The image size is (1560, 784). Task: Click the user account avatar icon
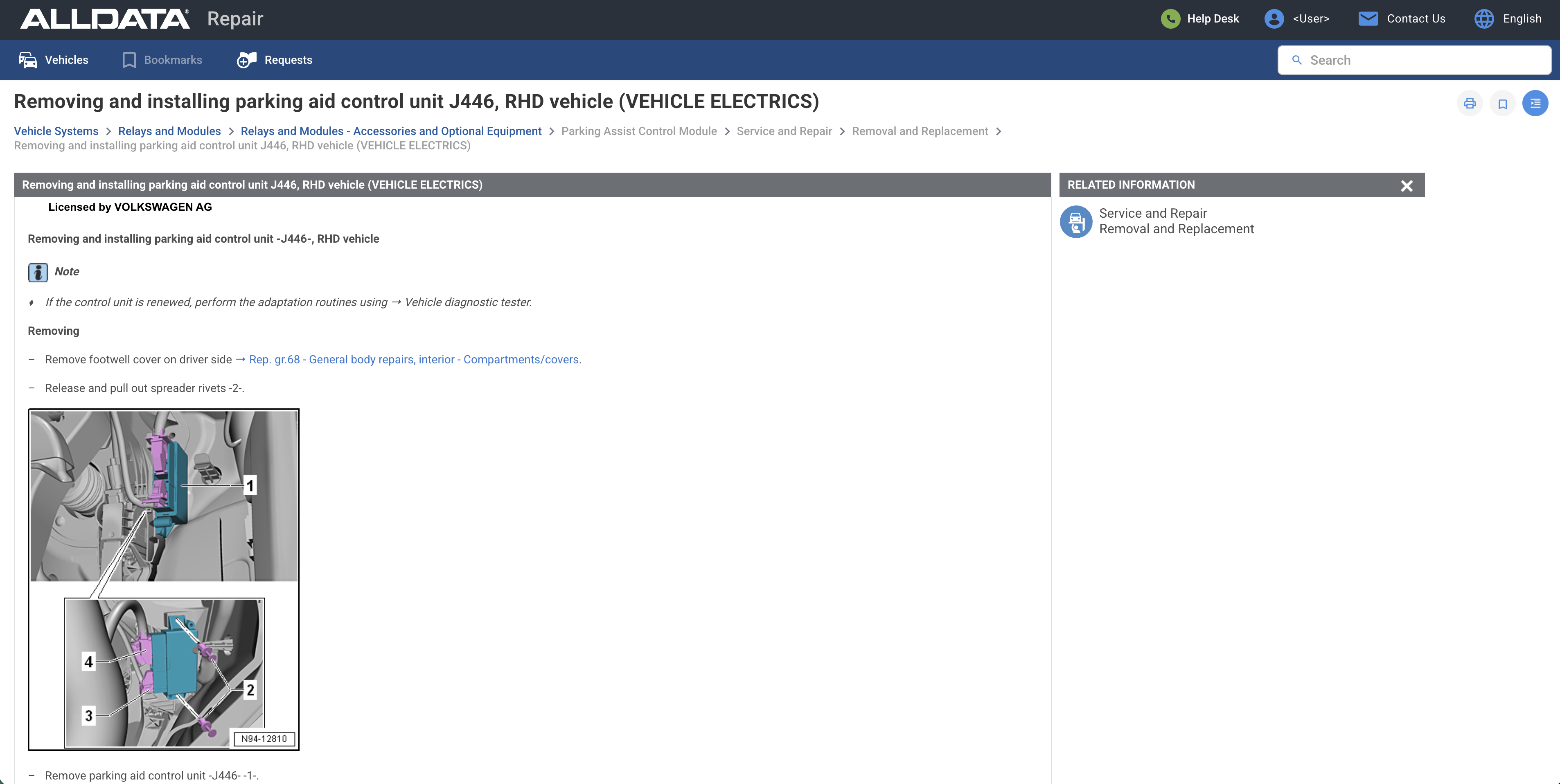1274,19
